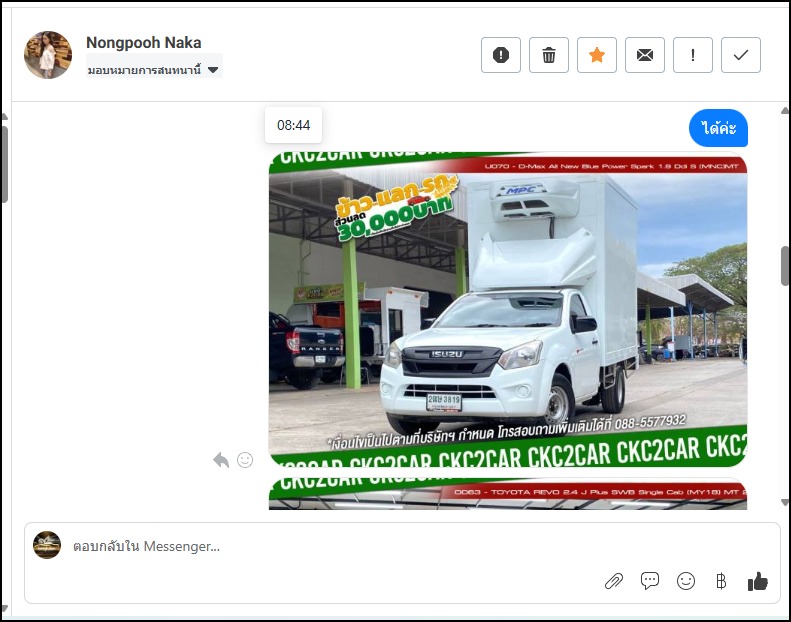Click the conversation list scrollbar thumb at left
This screenshot has height=622, width=791.
pyautogui.click(x=5, y=164)
